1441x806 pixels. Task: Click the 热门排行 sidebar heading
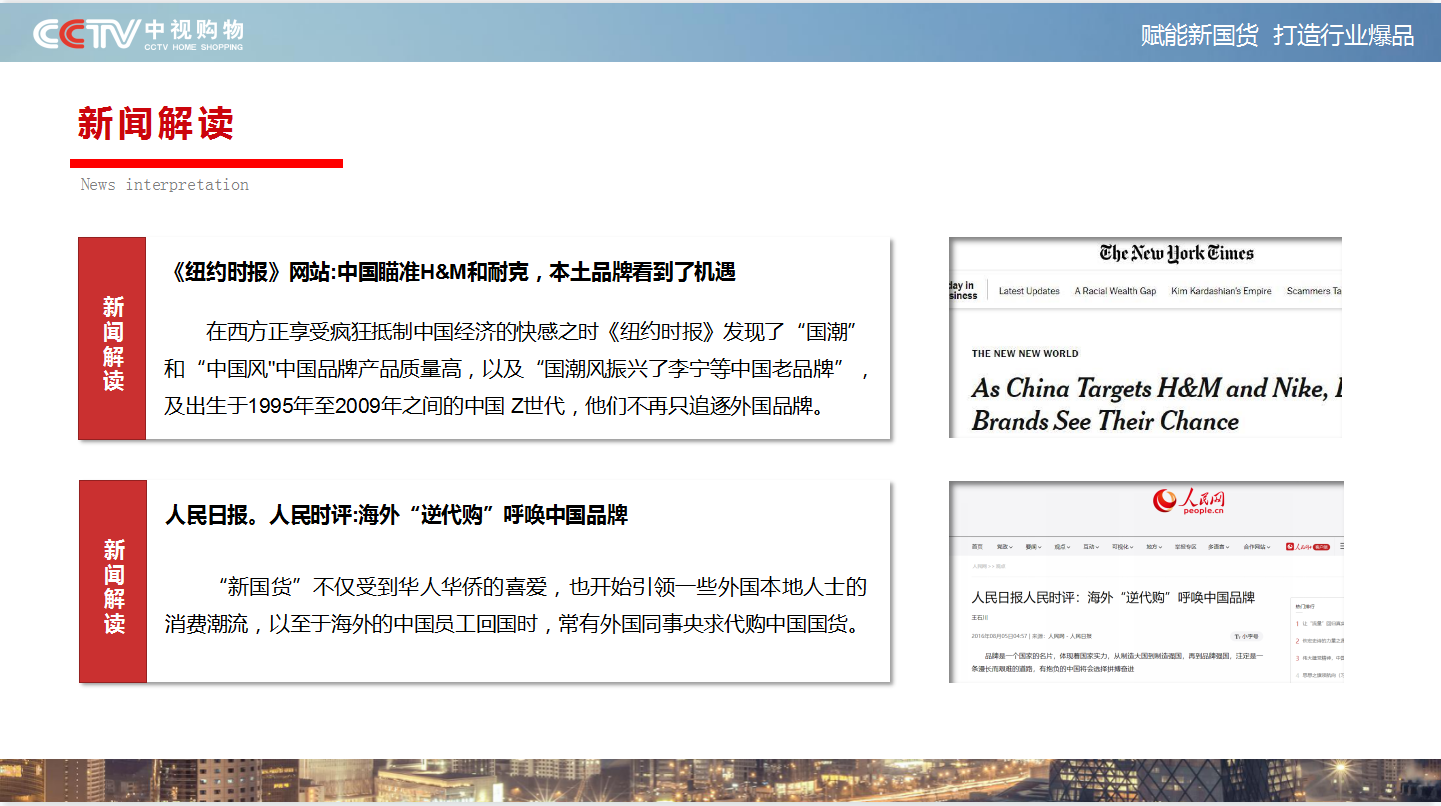1305,606
